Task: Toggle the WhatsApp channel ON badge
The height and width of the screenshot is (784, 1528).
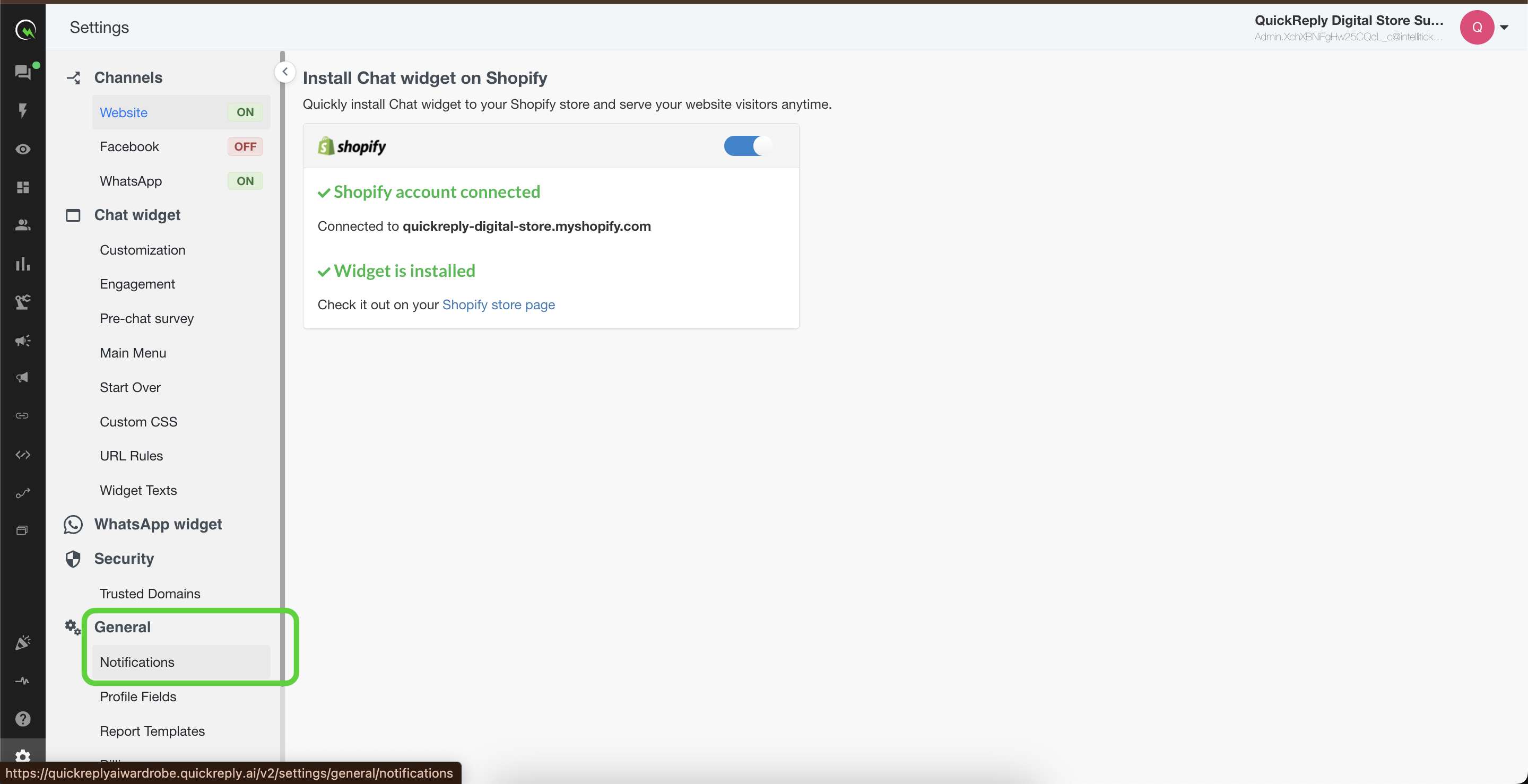Action: (x=245, y=181)
